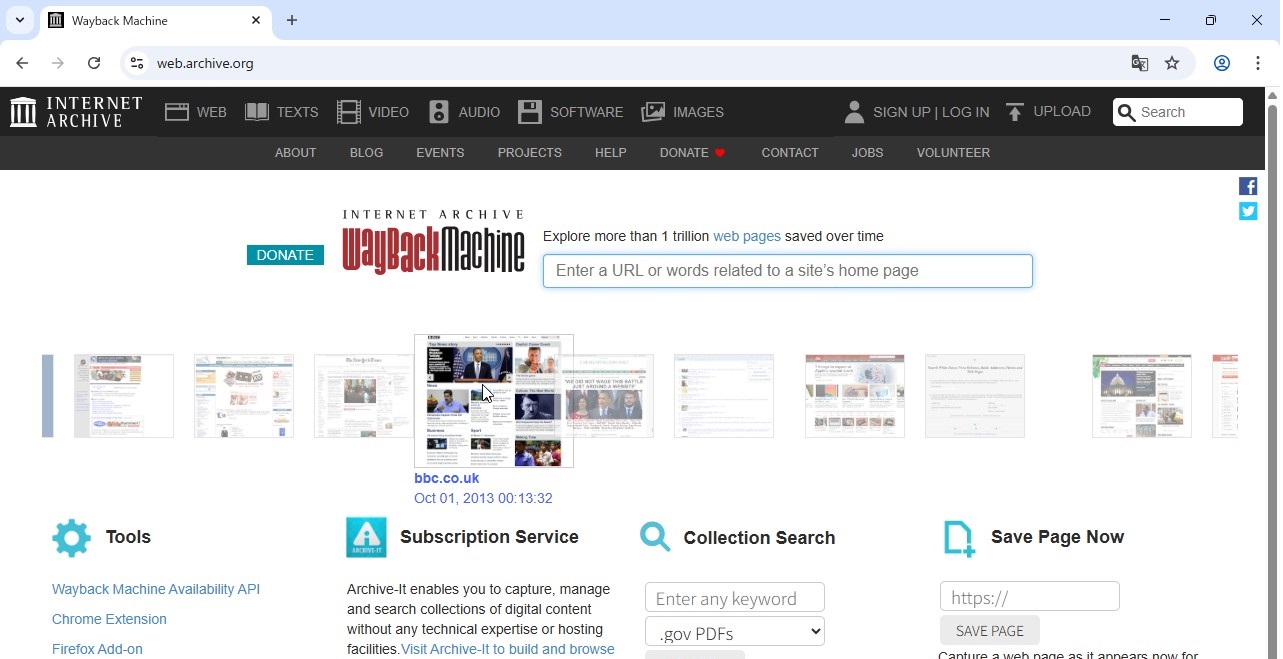
Task: Open the Software floppy disk icon
Action: (530, 112)
